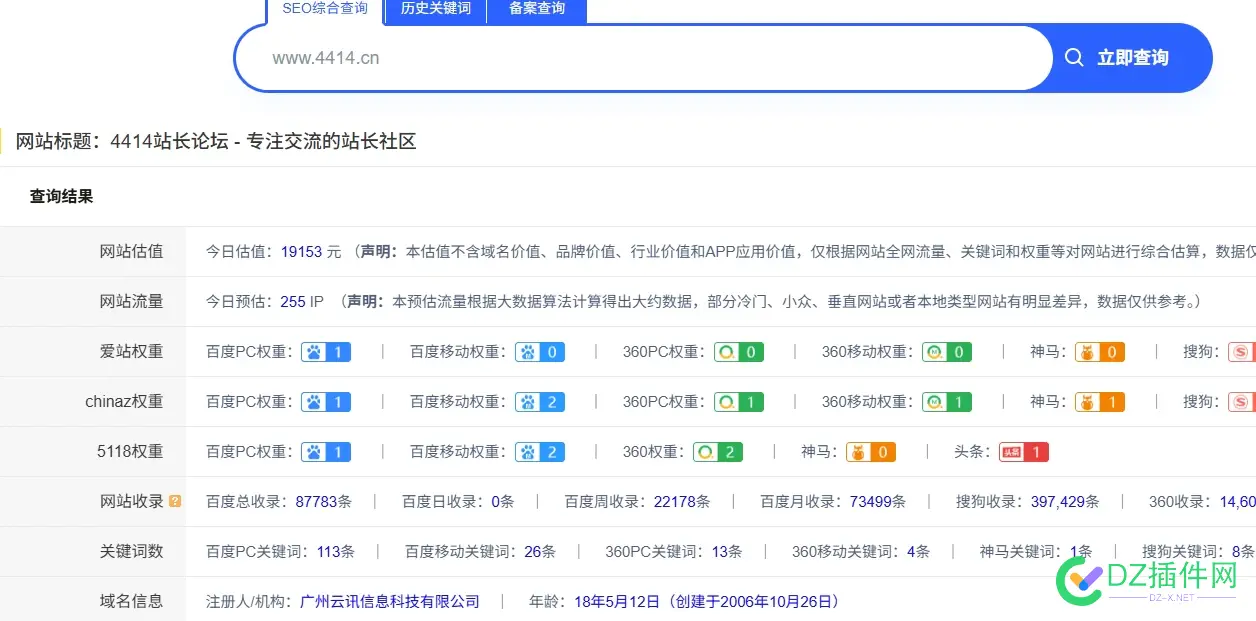Image resolution: width=1256 pixels, height=621 pixels.
Task: Click 爱站权重 百度移动权重 badge showing 0
Action: click(540, 352)
